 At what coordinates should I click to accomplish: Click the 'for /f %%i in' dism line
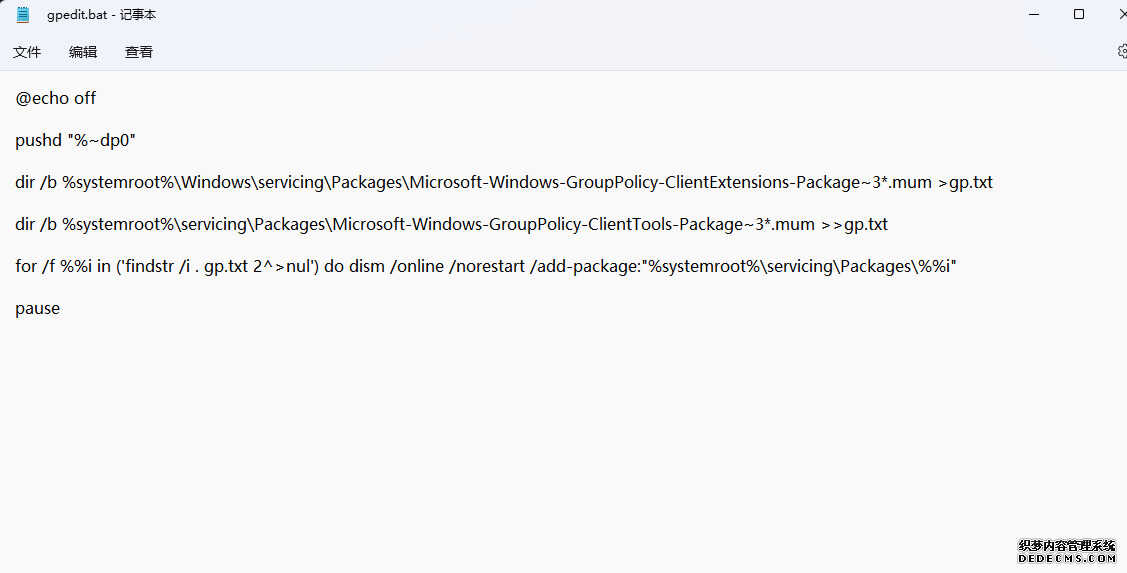click(x=486, y=267)
